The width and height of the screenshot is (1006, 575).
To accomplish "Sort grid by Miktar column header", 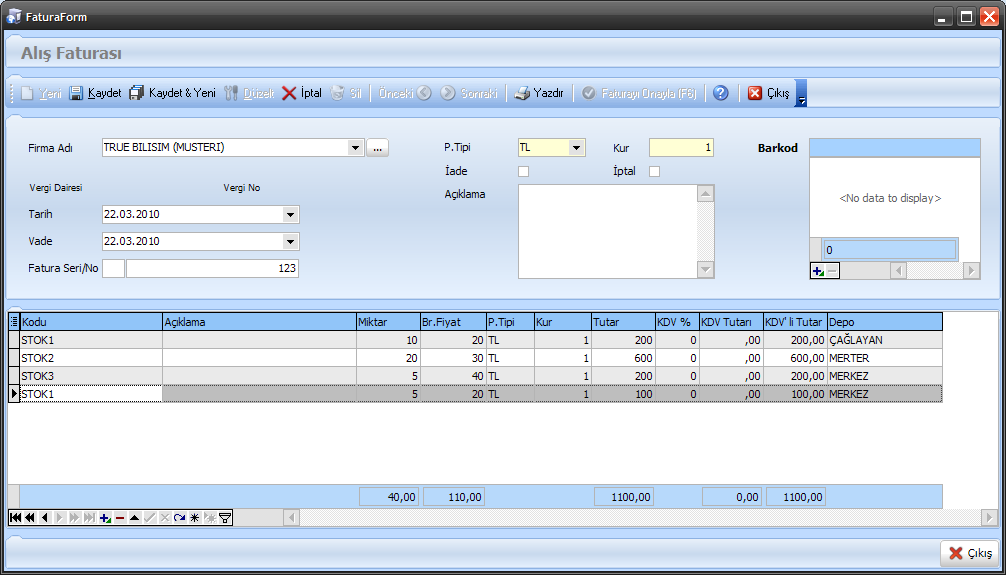I will (x=387, y=322).
